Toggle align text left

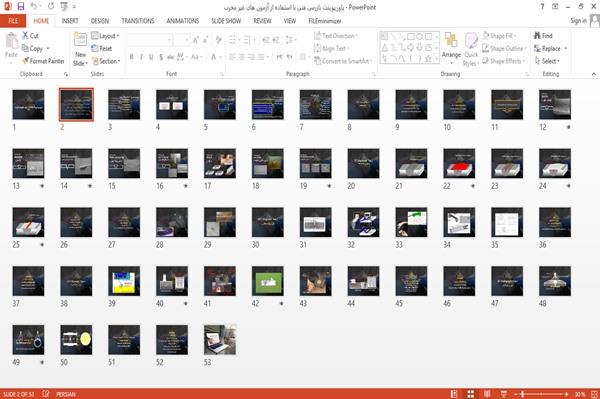(232, 57)
